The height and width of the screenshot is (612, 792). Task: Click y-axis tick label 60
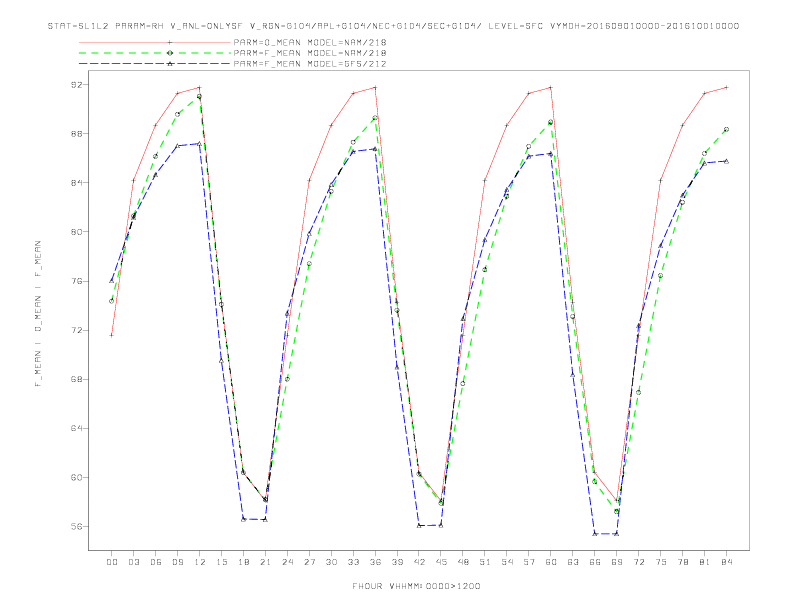76,477
